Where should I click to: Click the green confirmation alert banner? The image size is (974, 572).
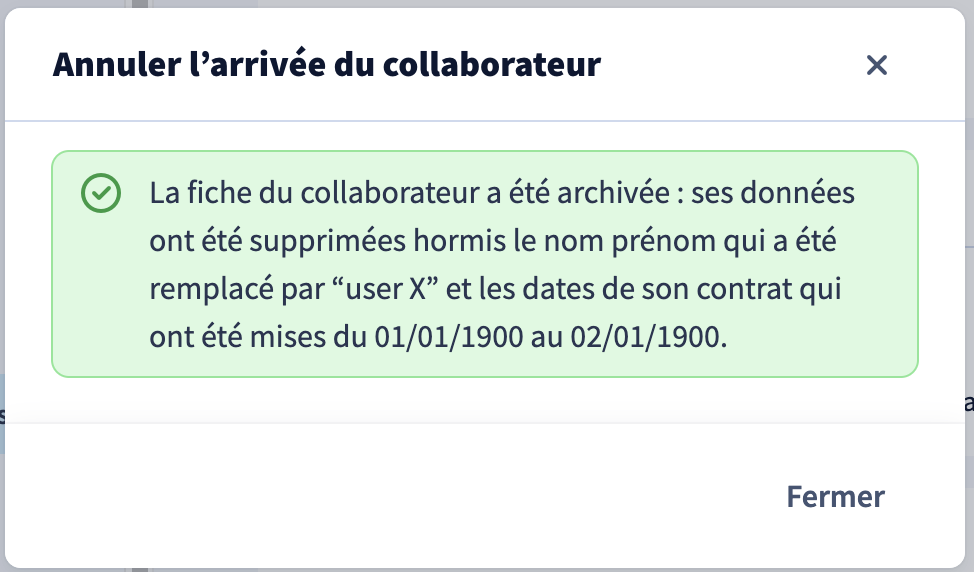(x=485, y=264)
